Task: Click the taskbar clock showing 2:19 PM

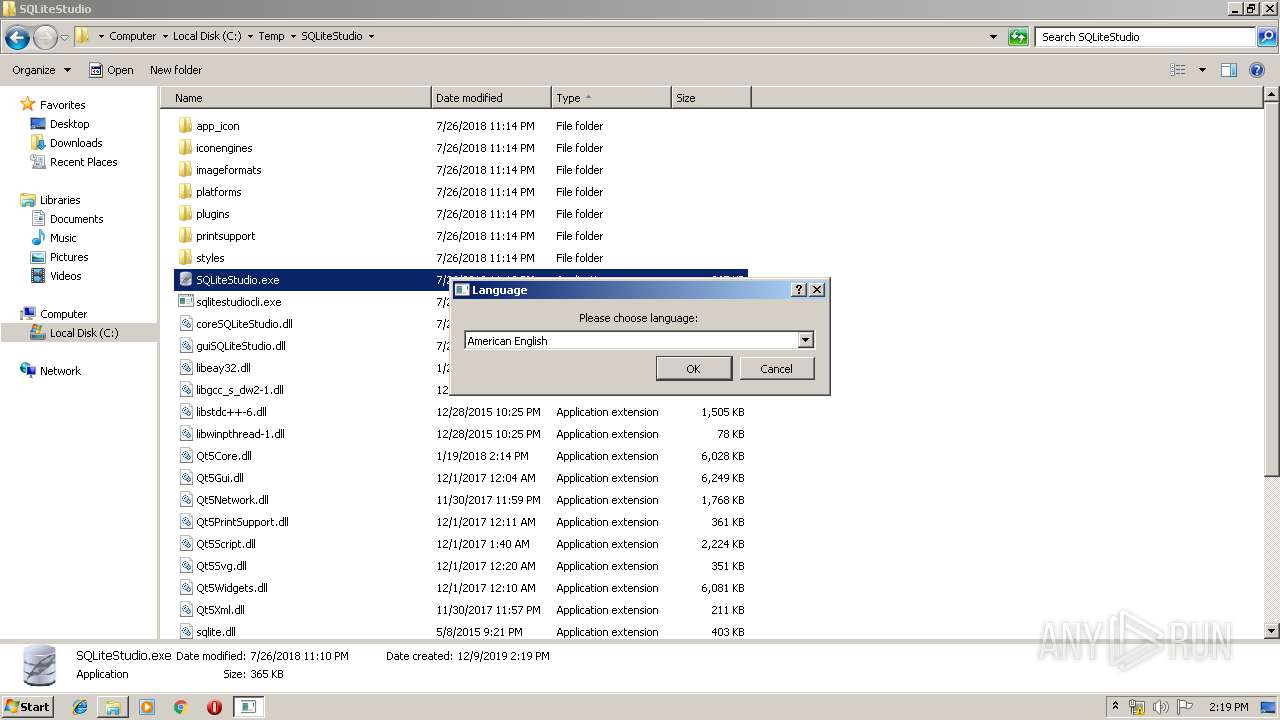Action: [x=1228, y=707]
